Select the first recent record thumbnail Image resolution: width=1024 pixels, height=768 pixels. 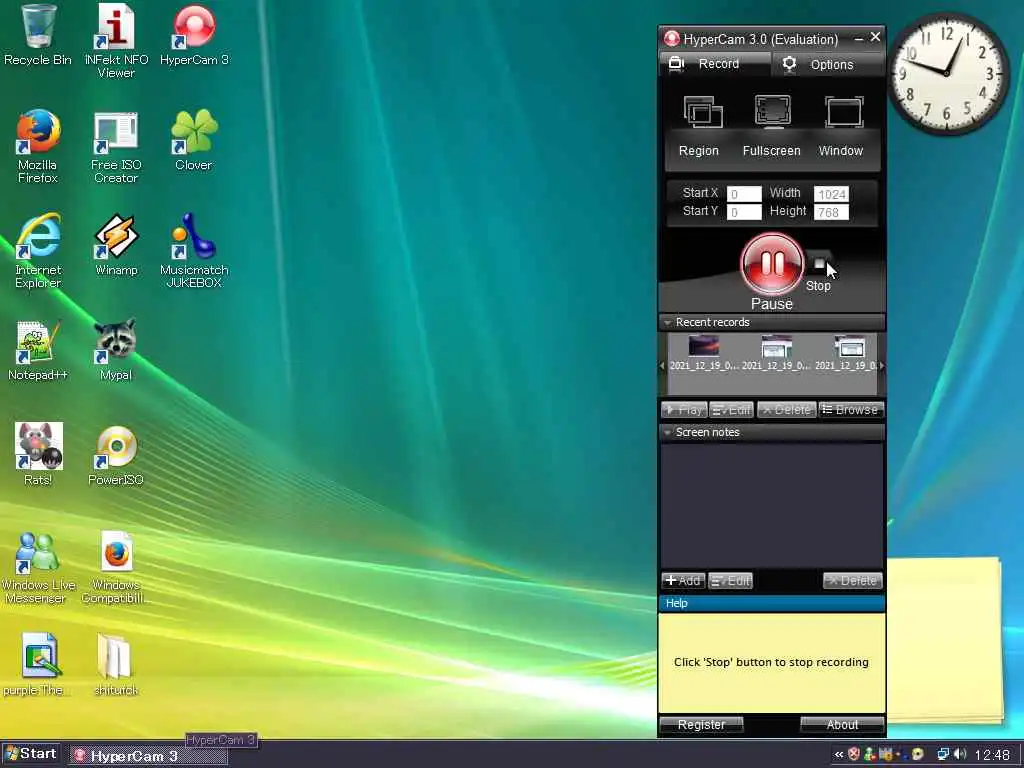click(703, 353)
